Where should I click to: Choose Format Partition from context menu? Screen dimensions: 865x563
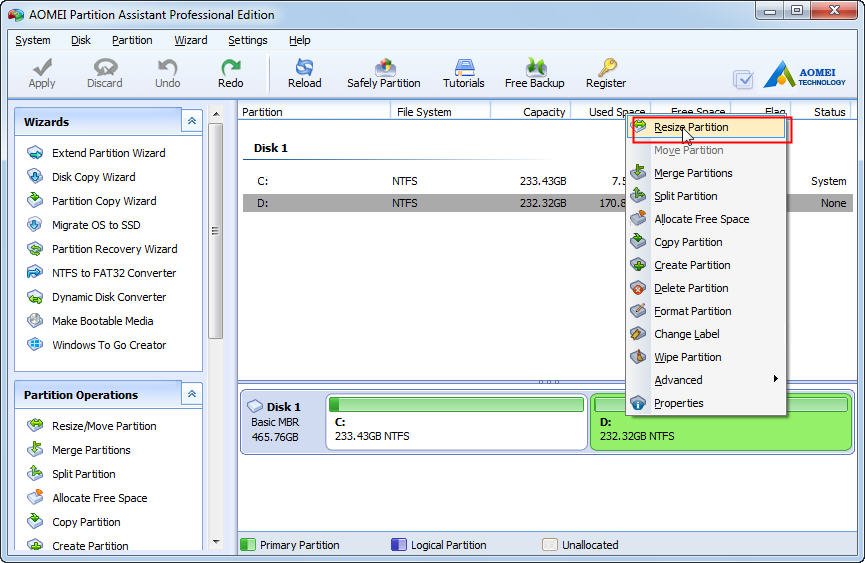click(x=707, y=311)
